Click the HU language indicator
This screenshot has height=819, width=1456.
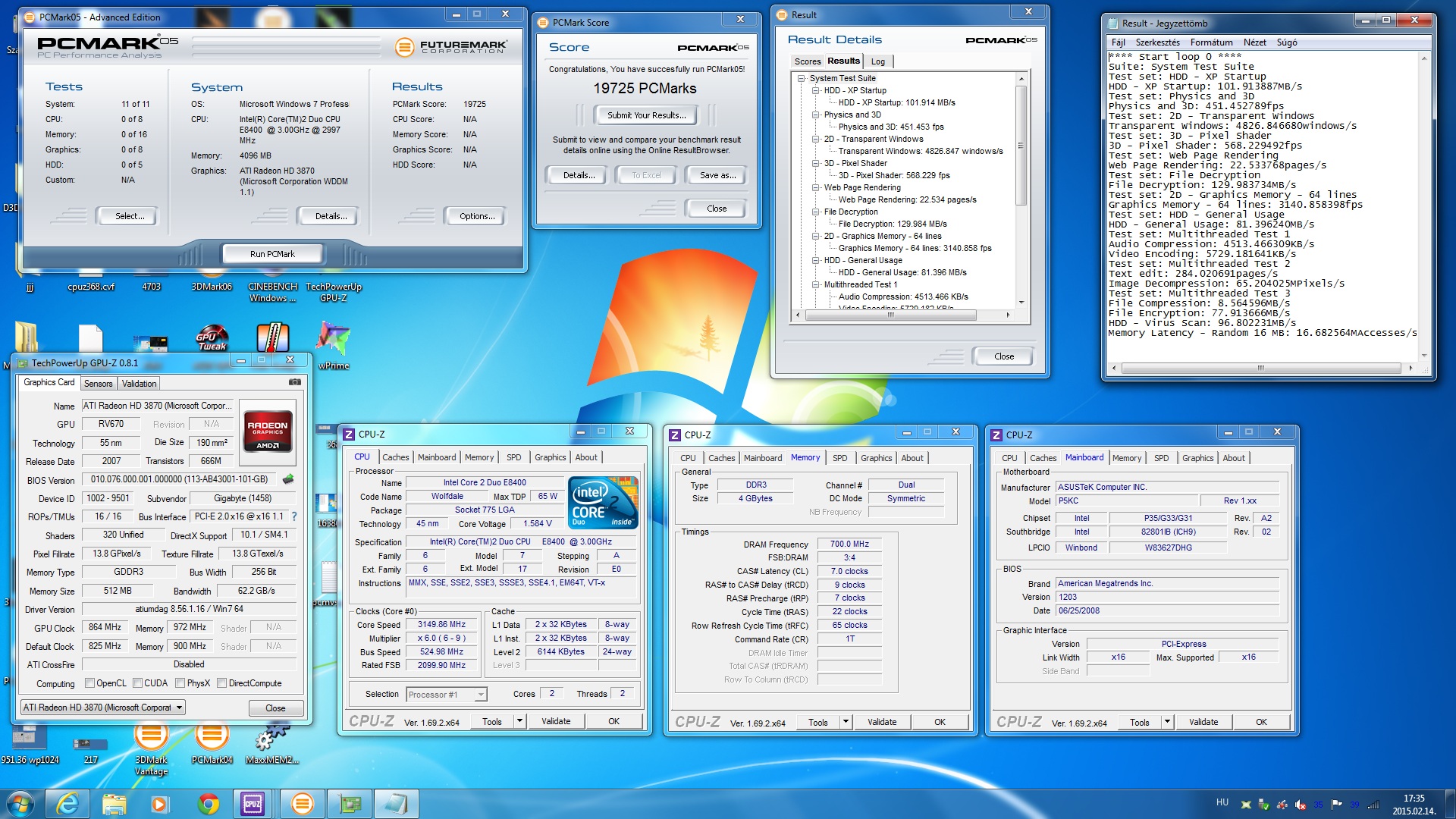[1222, 802]
